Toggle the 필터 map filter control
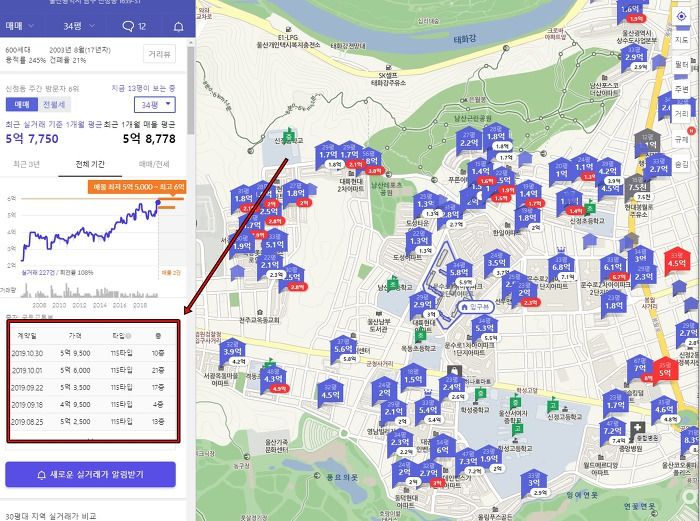 (x=681, y=65)
